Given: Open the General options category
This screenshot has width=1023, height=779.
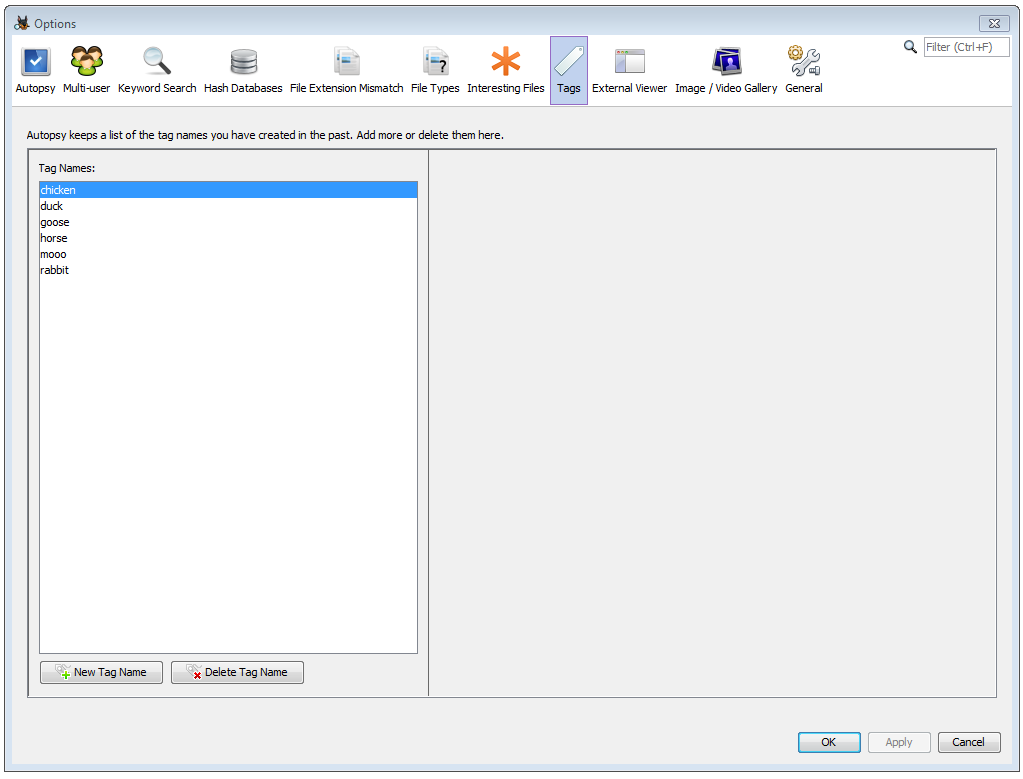Looking at the screenshot, I should tap(803, 71).
